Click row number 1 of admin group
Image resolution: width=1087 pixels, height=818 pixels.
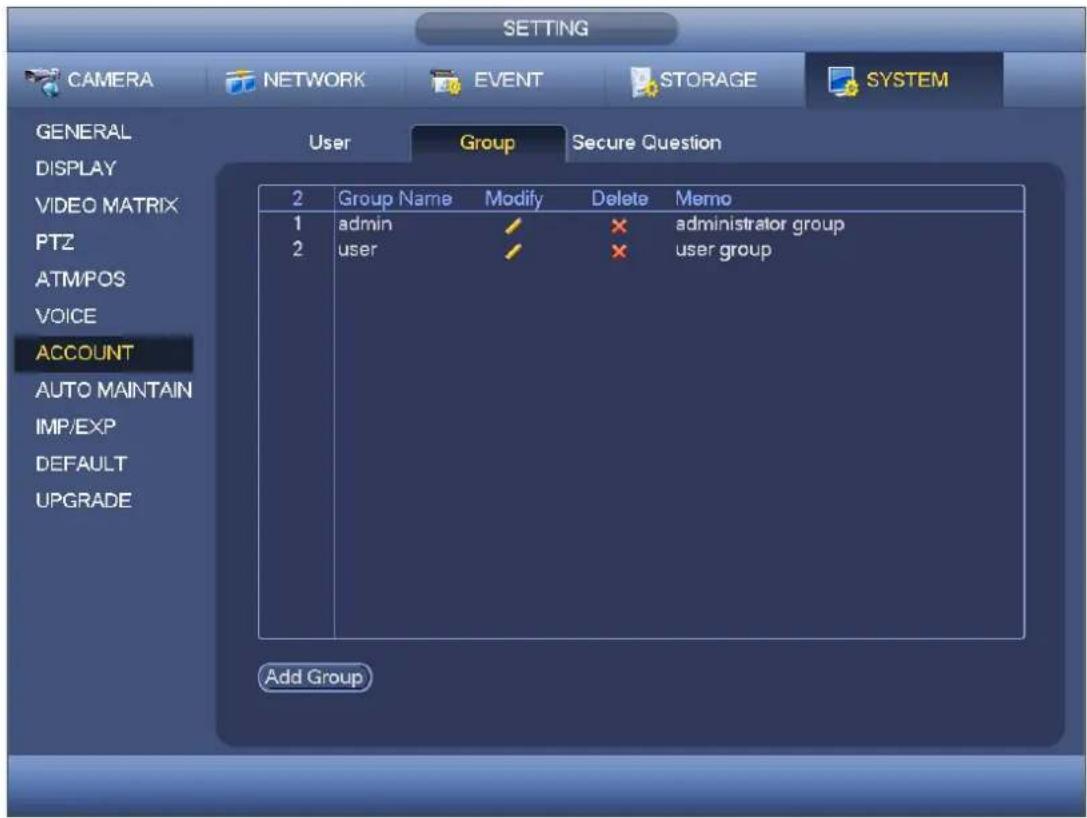297,224
